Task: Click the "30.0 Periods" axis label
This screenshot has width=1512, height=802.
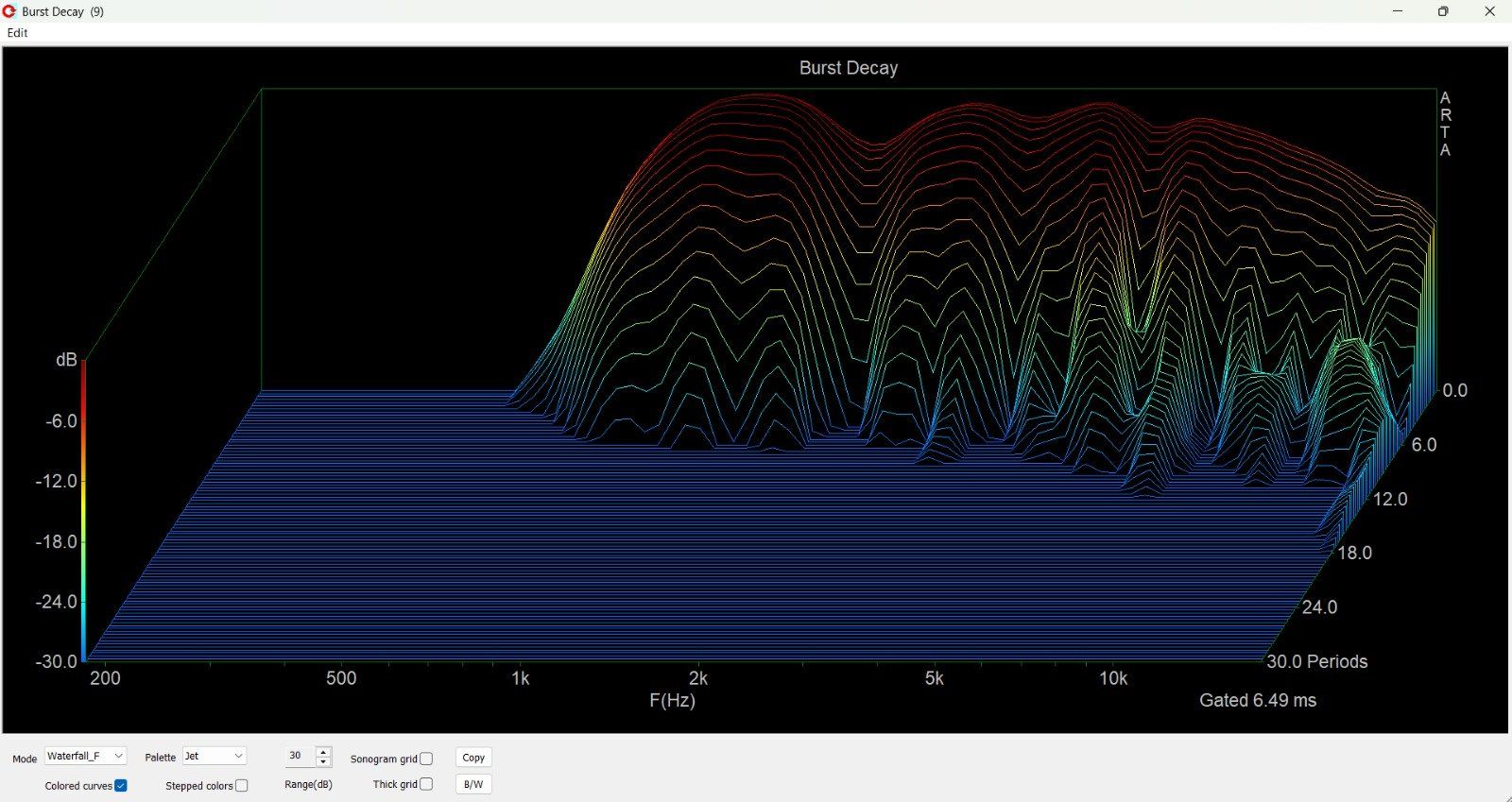Action: coord(1316,661)
